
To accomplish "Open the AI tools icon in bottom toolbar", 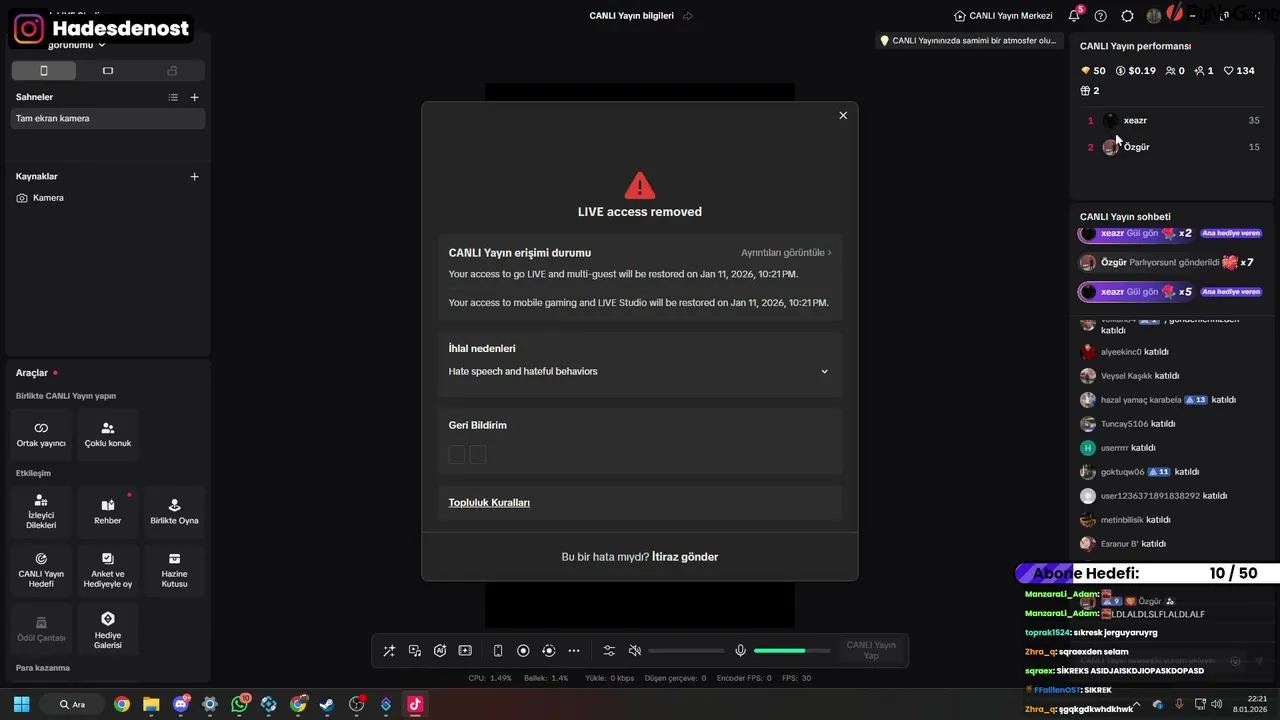I will (x=440, y=651).
